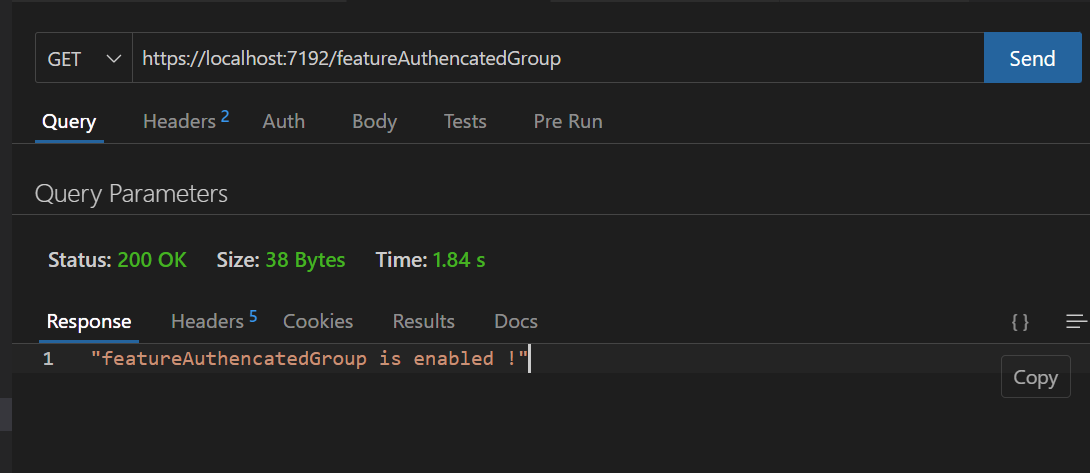Open the request Headers tab with badge 2

coord(186,121)
